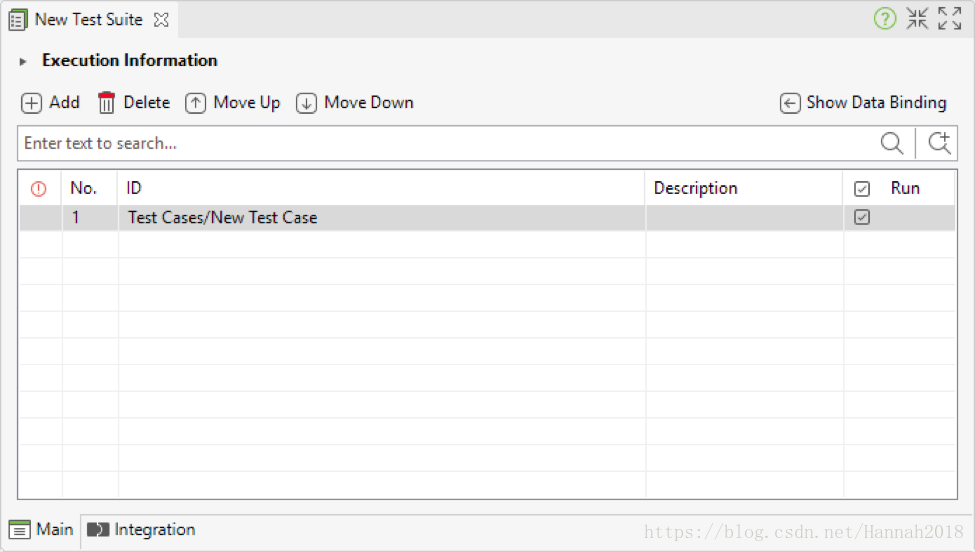The image size is (975, 552).
Task: Click the Move Down arrow icon
Action: tap(306, 103)
